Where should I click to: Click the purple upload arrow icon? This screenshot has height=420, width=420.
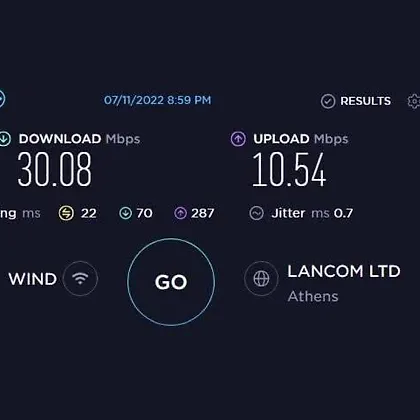(x=238, y=139)
